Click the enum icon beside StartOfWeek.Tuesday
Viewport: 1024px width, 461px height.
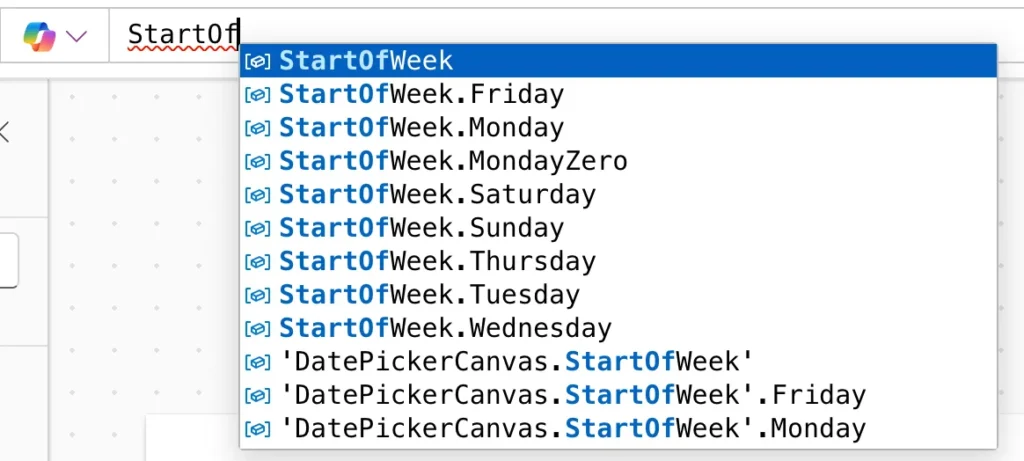click(257, 294)
